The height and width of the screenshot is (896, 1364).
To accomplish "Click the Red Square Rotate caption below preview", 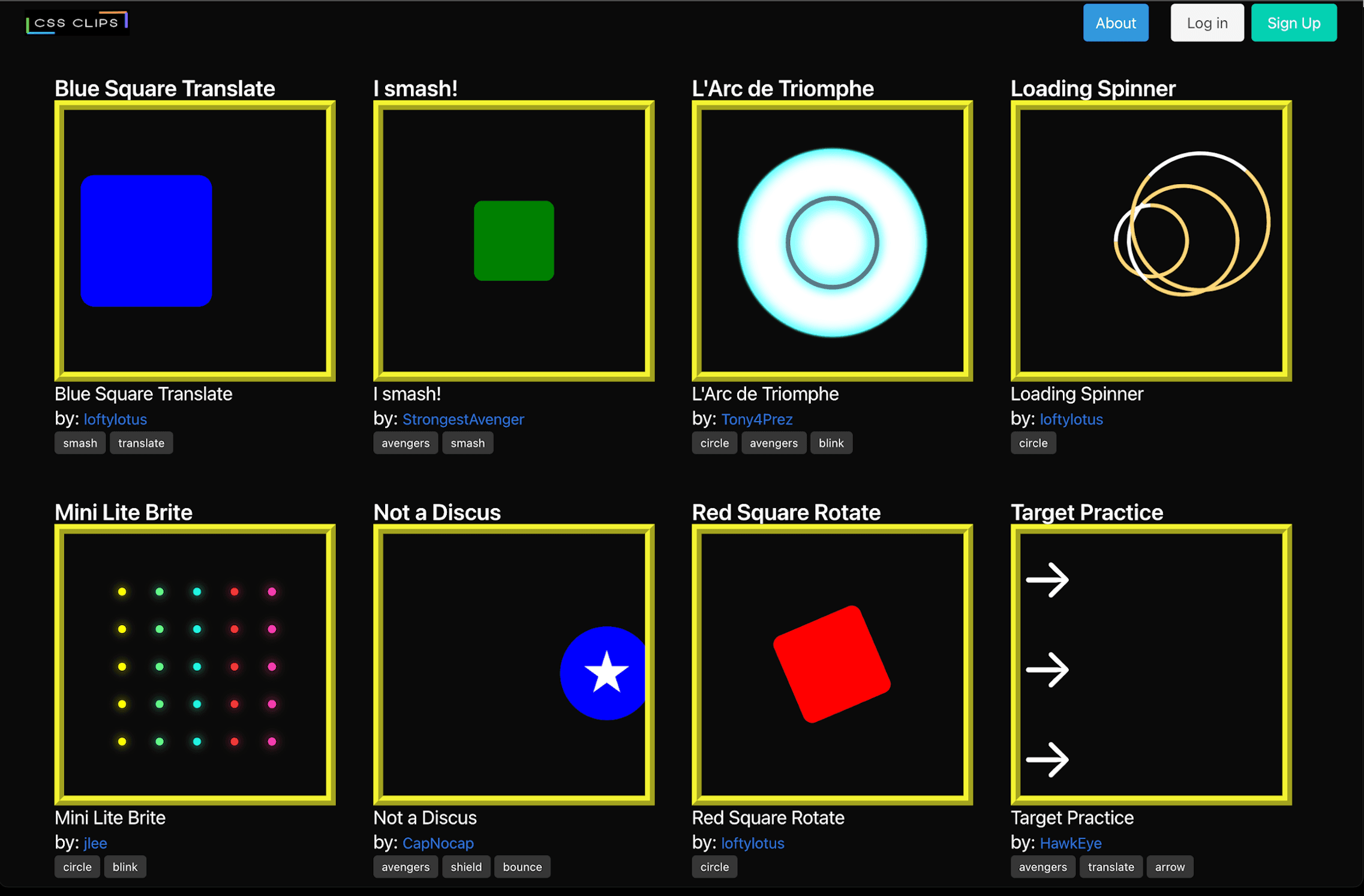I will point(768,818).
